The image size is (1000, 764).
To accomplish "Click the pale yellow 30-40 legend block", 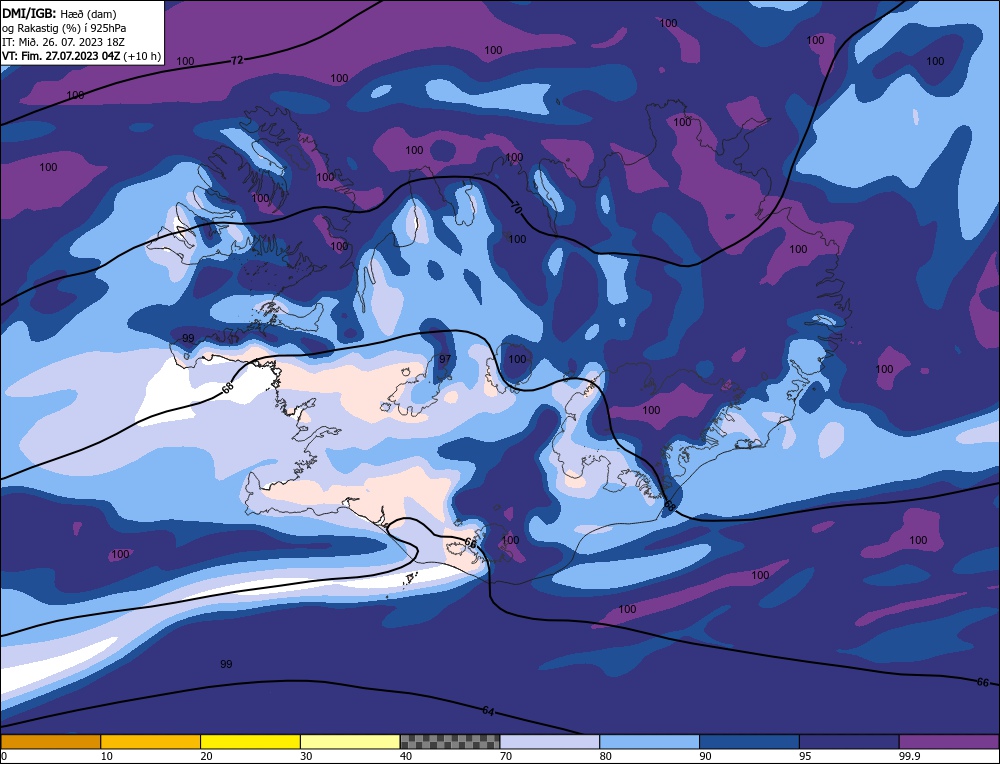I will (x=350, y=742).
